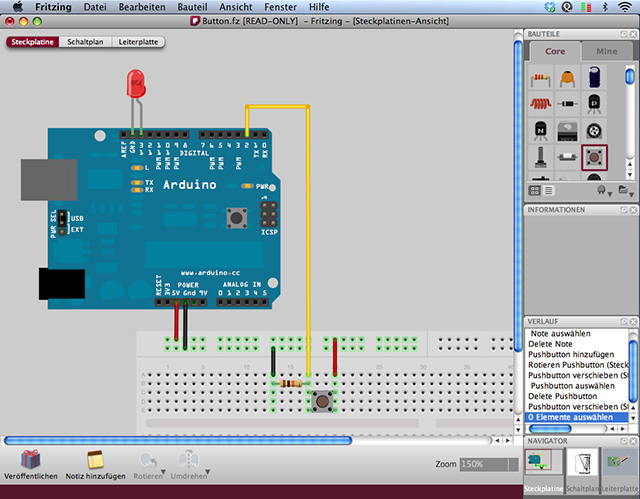640x499 pixels.
Task: Select the highlighted pushbutton part
Action: pos(594,157)
